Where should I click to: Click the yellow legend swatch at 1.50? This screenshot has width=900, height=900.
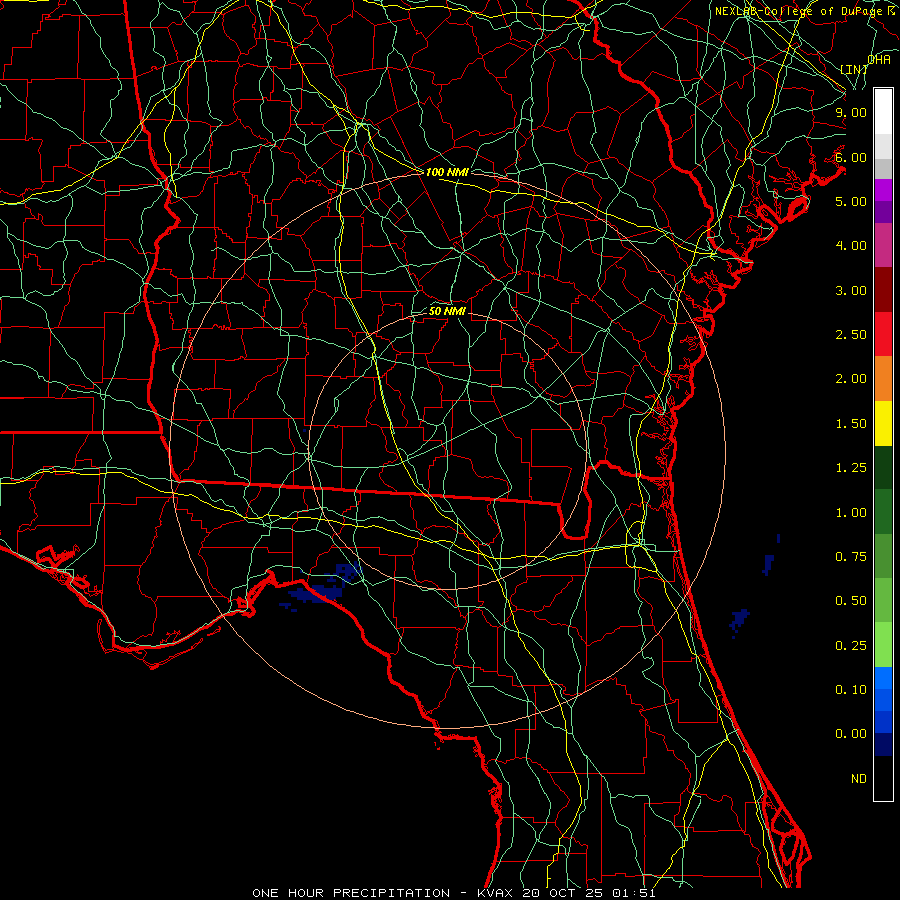(x=883, y=423)
